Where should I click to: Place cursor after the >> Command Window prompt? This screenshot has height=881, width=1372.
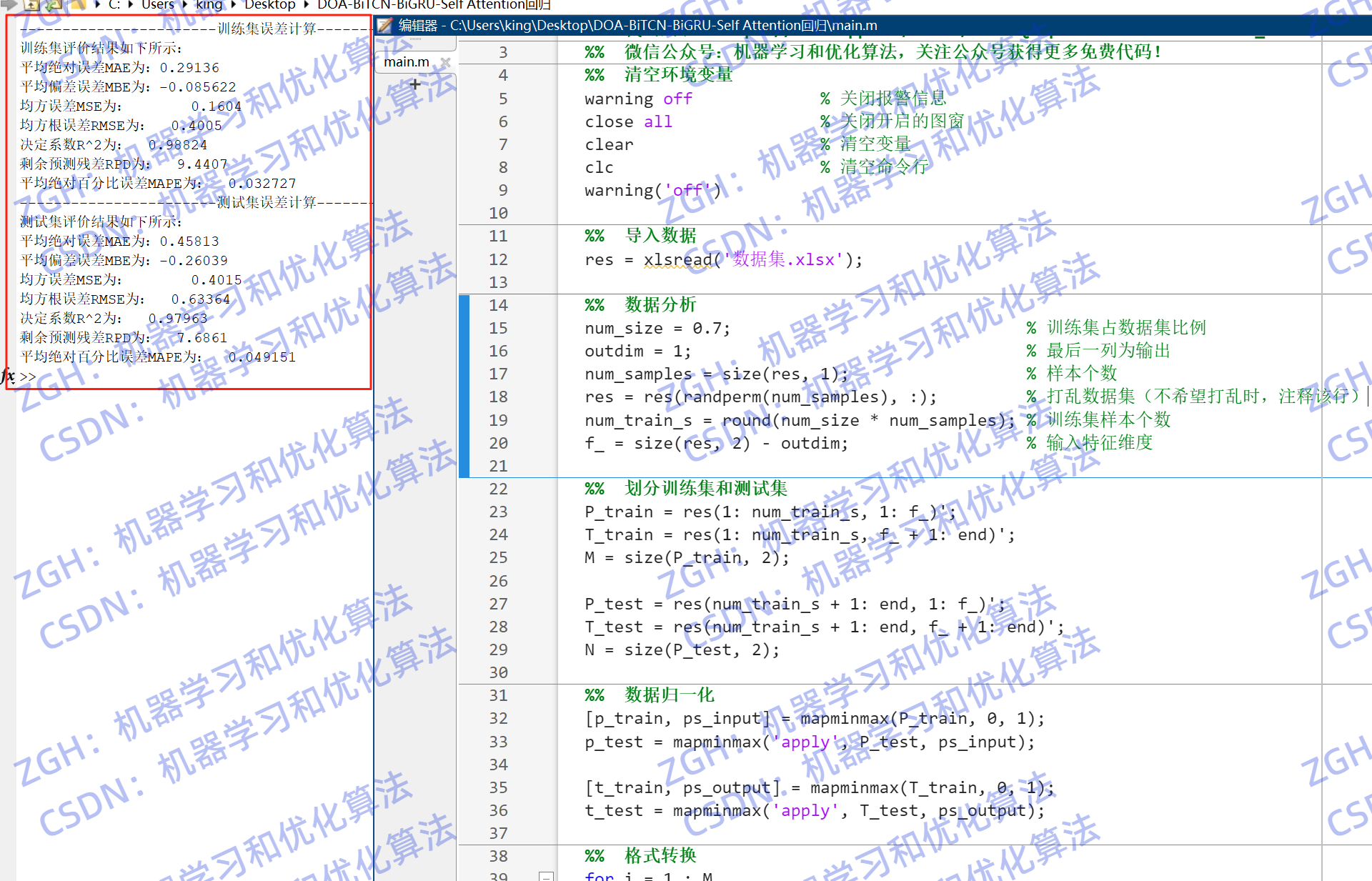point(41,377)
